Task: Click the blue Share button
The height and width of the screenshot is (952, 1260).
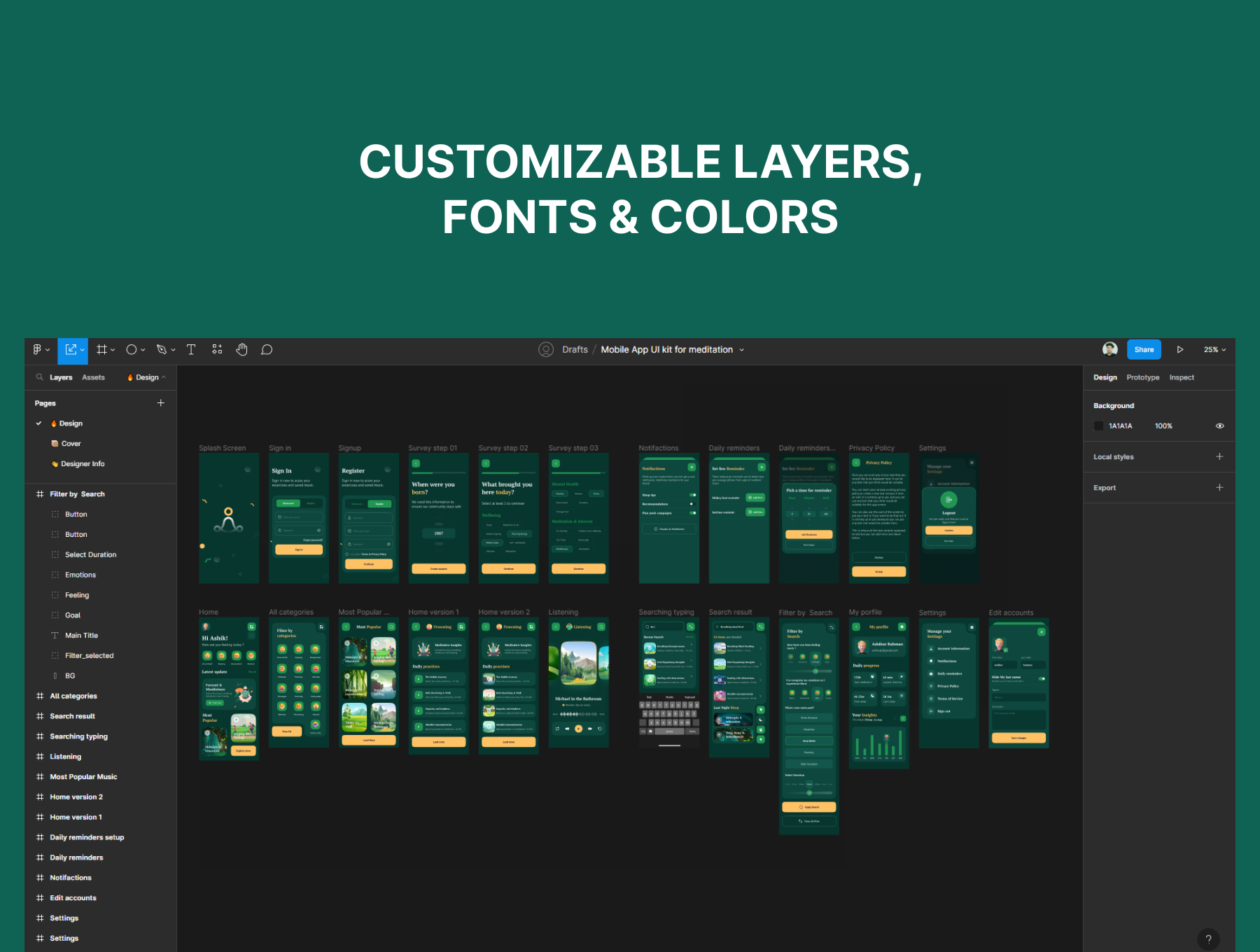Action: (1144, 350)
